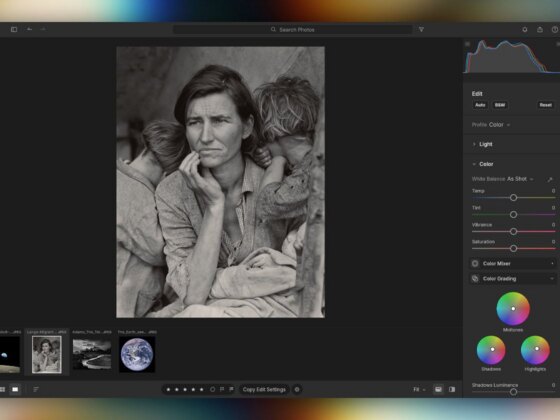The height and width of the screenshot is (420, 560).
Task: Click the Saturation slider handle
Action: tap(513, 248)
